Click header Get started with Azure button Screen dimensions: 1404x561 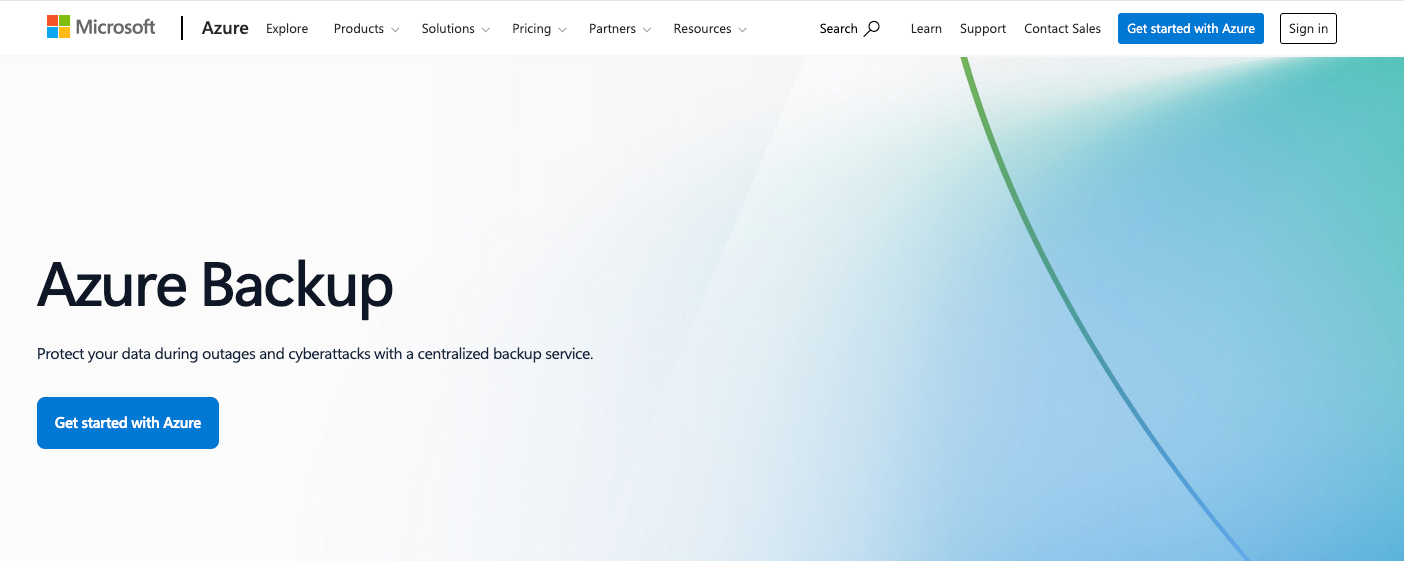click(x=1191, y=28)
